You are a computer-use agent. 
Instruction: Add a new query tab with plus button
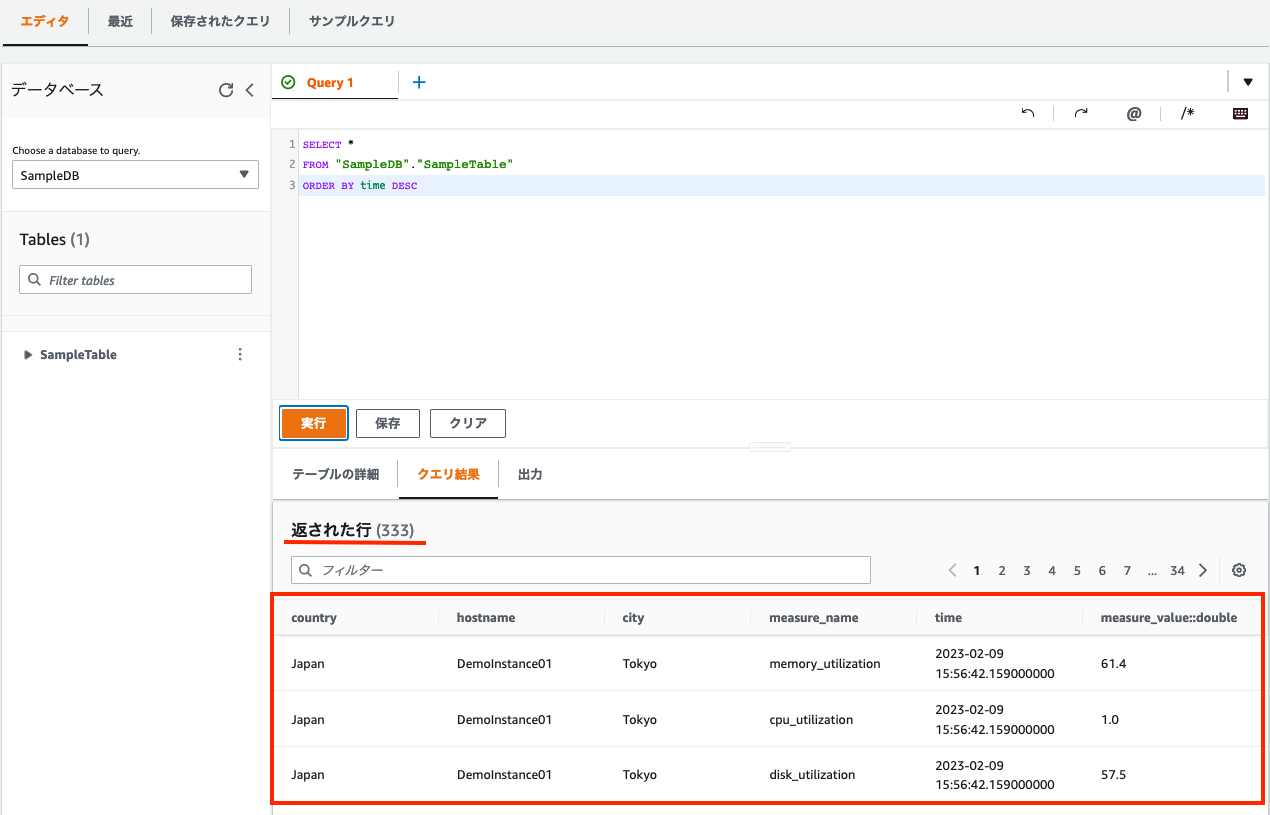[418, 82]
